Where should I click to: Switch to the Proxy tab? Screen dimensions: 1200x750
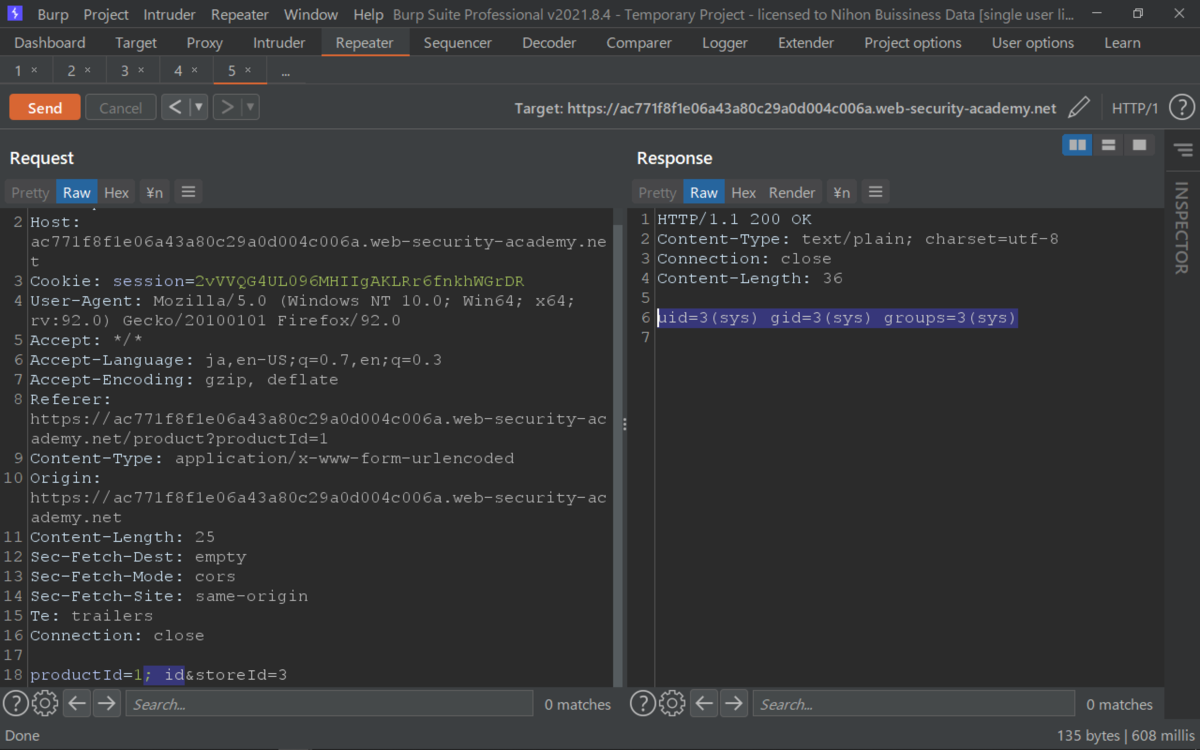[205, 43]
